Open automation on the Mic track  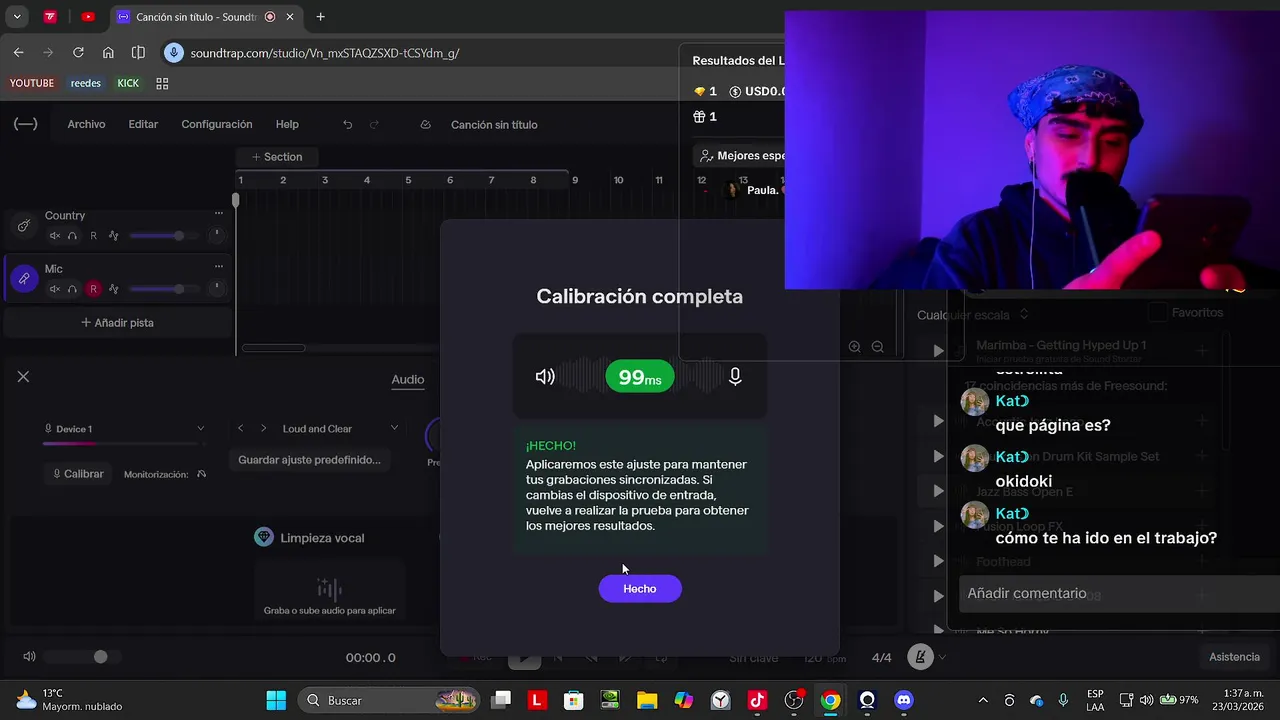114,289
